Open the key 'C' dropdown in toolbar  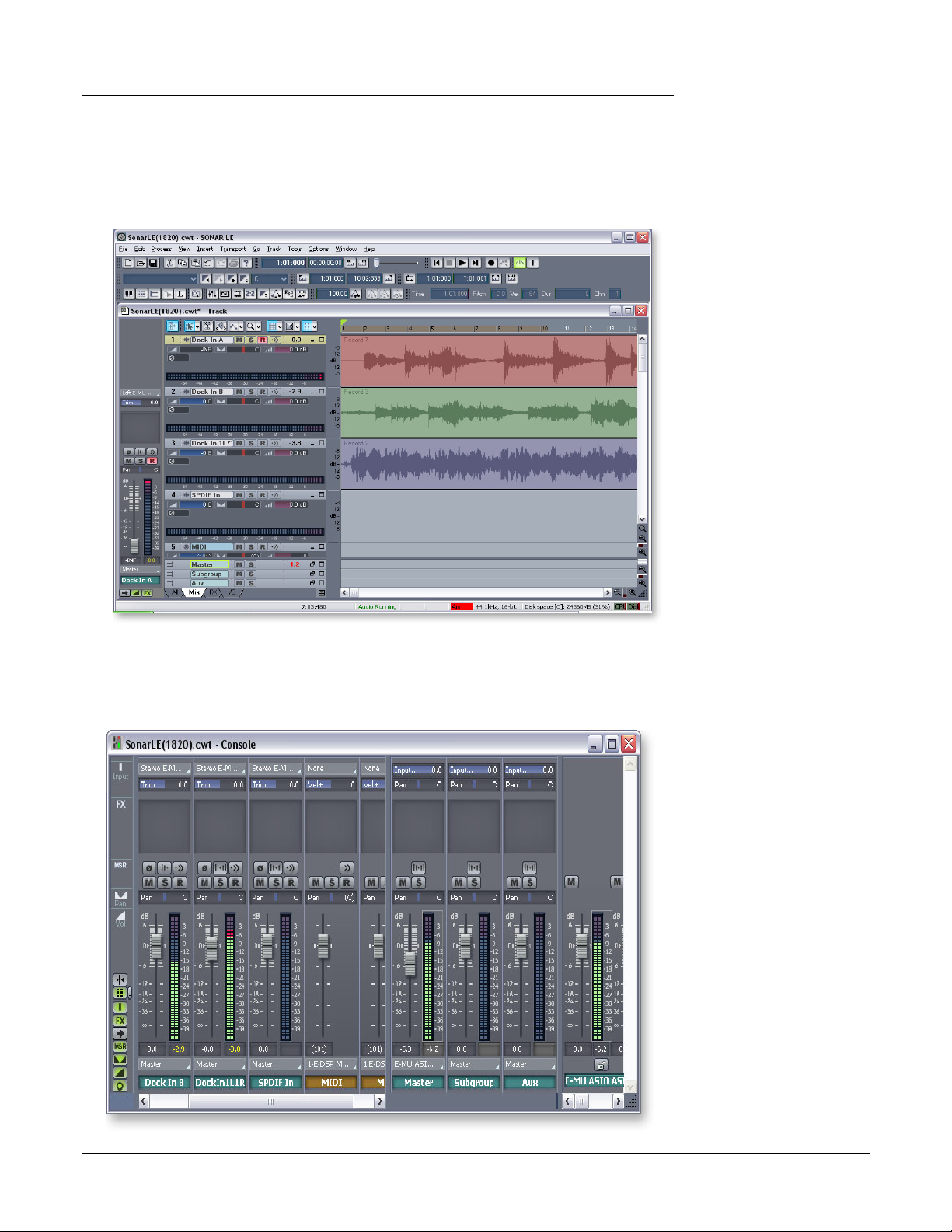[270, 279]
